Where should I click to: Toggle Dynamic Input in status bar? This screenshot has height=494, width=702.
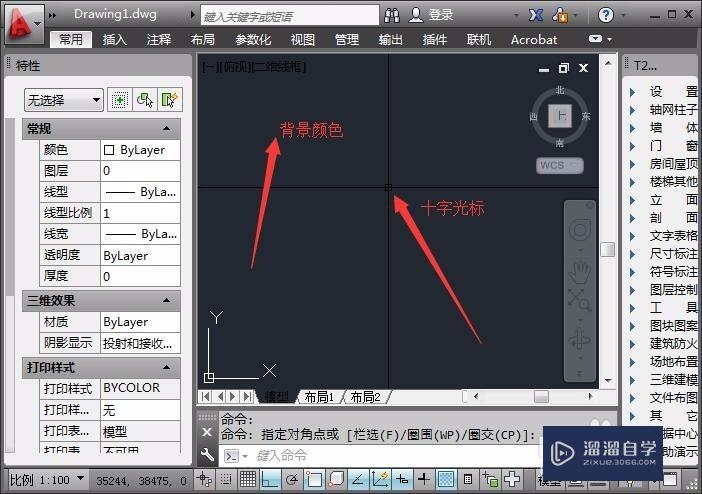pyautogui.click(x=402, y=480)
